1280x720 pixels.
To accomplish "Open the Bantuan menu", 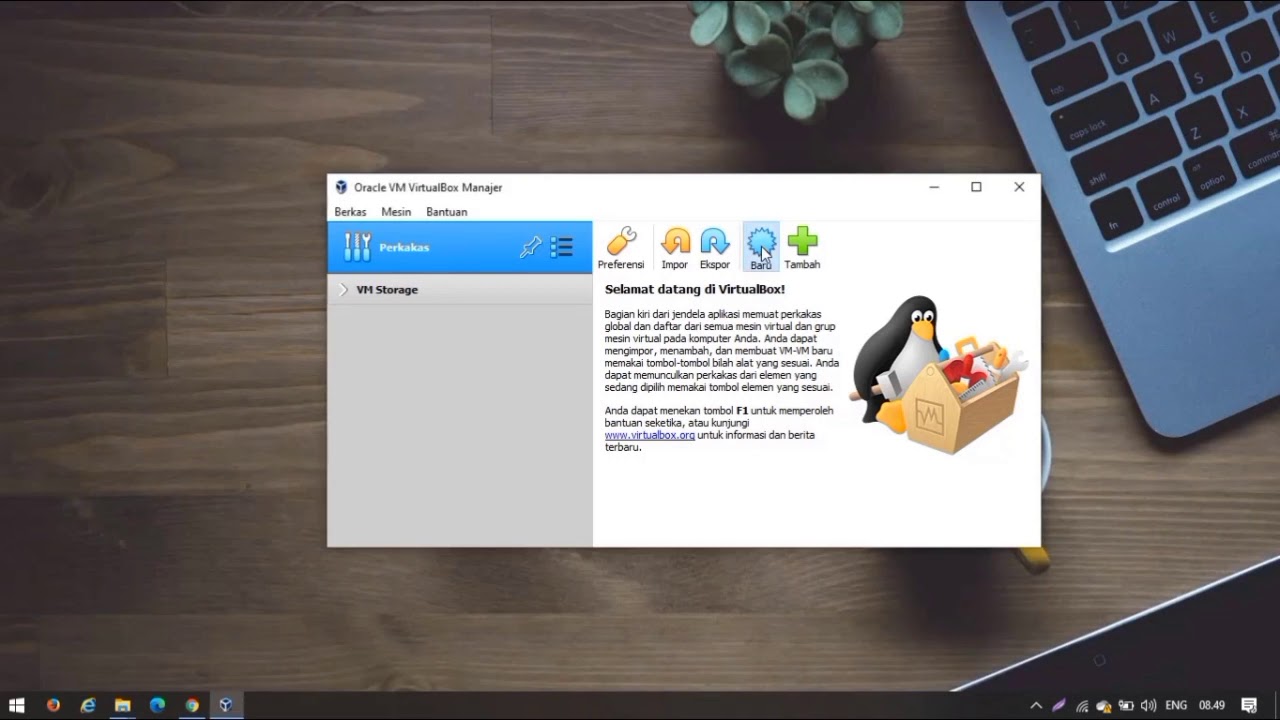I will point(447,212).
